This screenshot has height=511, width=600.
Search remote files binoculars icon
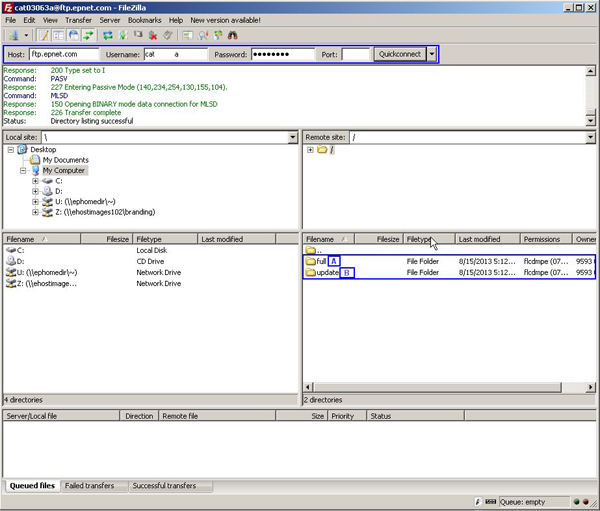coord(233,35)
